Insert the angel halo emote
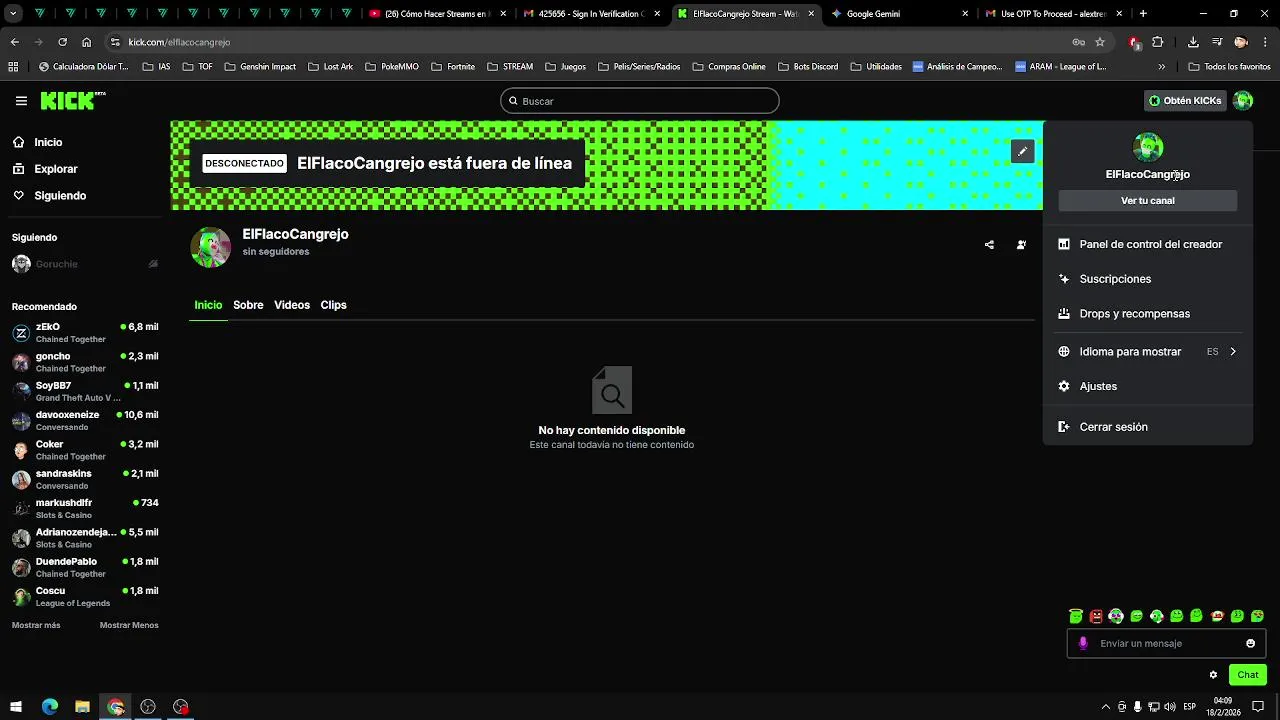The image size is (1280, 720). click(x=1076, y=616)
